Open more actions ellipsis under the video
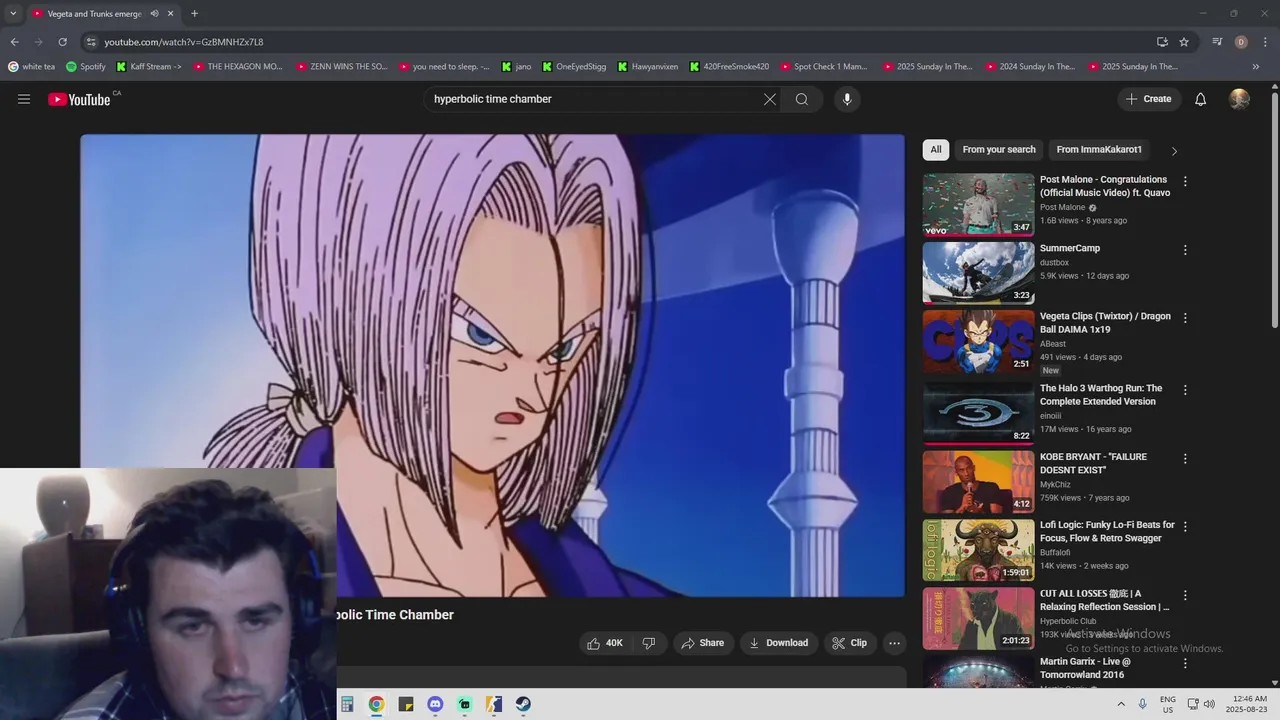Screen dimensions: 1280x720 click(895, 643)
